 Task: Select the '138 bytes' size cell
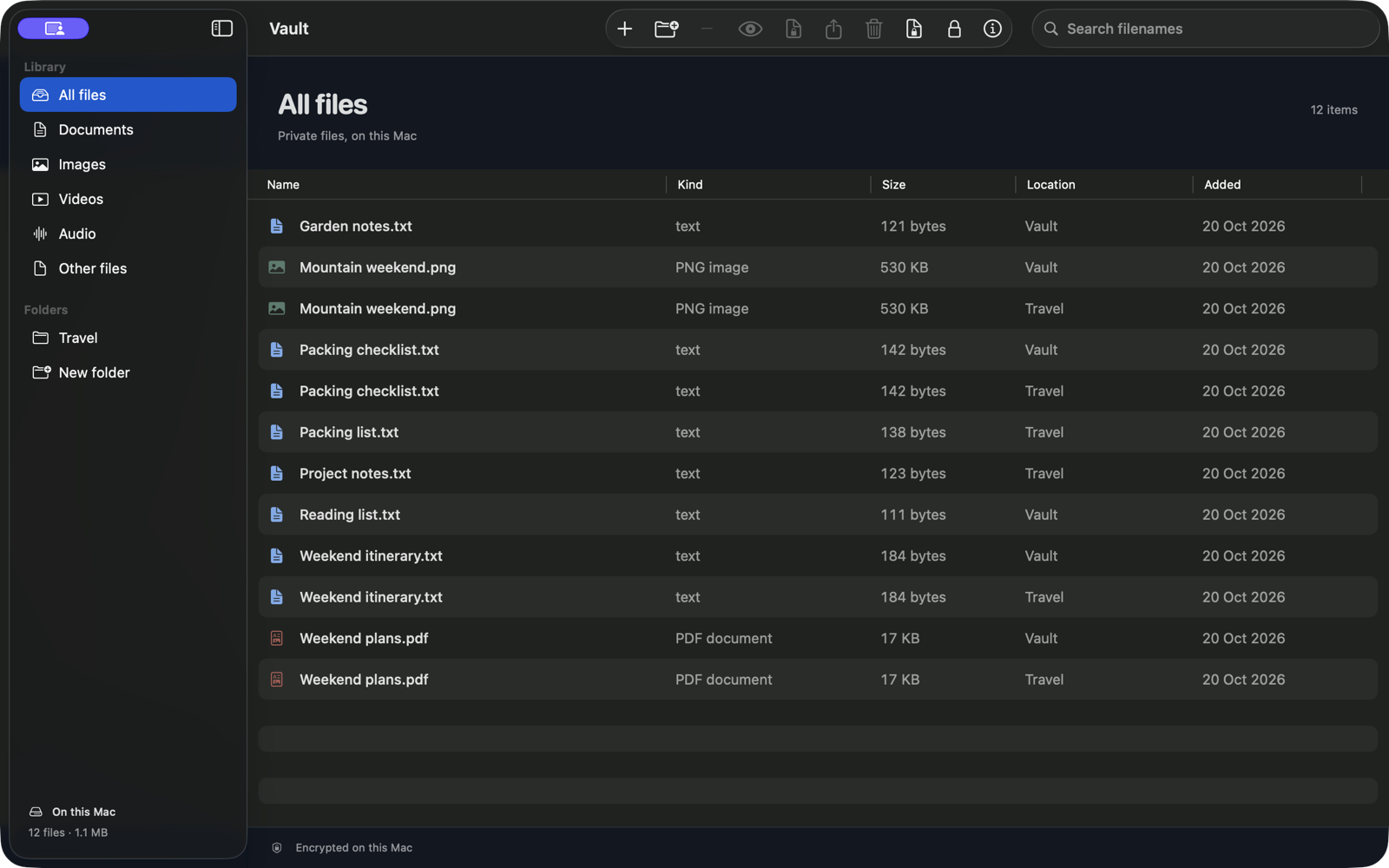click(x=913, y=432)
